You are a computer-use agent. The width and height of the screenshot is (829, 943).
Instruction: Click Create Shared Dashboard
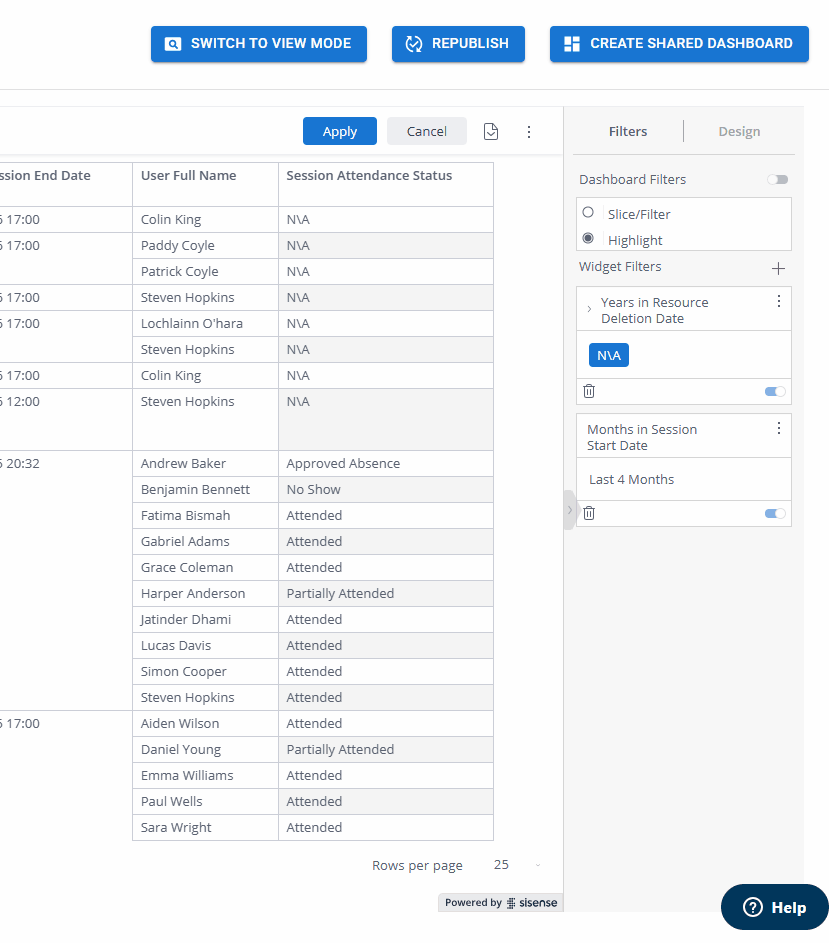pyautogui.click(x=679, y=43)
